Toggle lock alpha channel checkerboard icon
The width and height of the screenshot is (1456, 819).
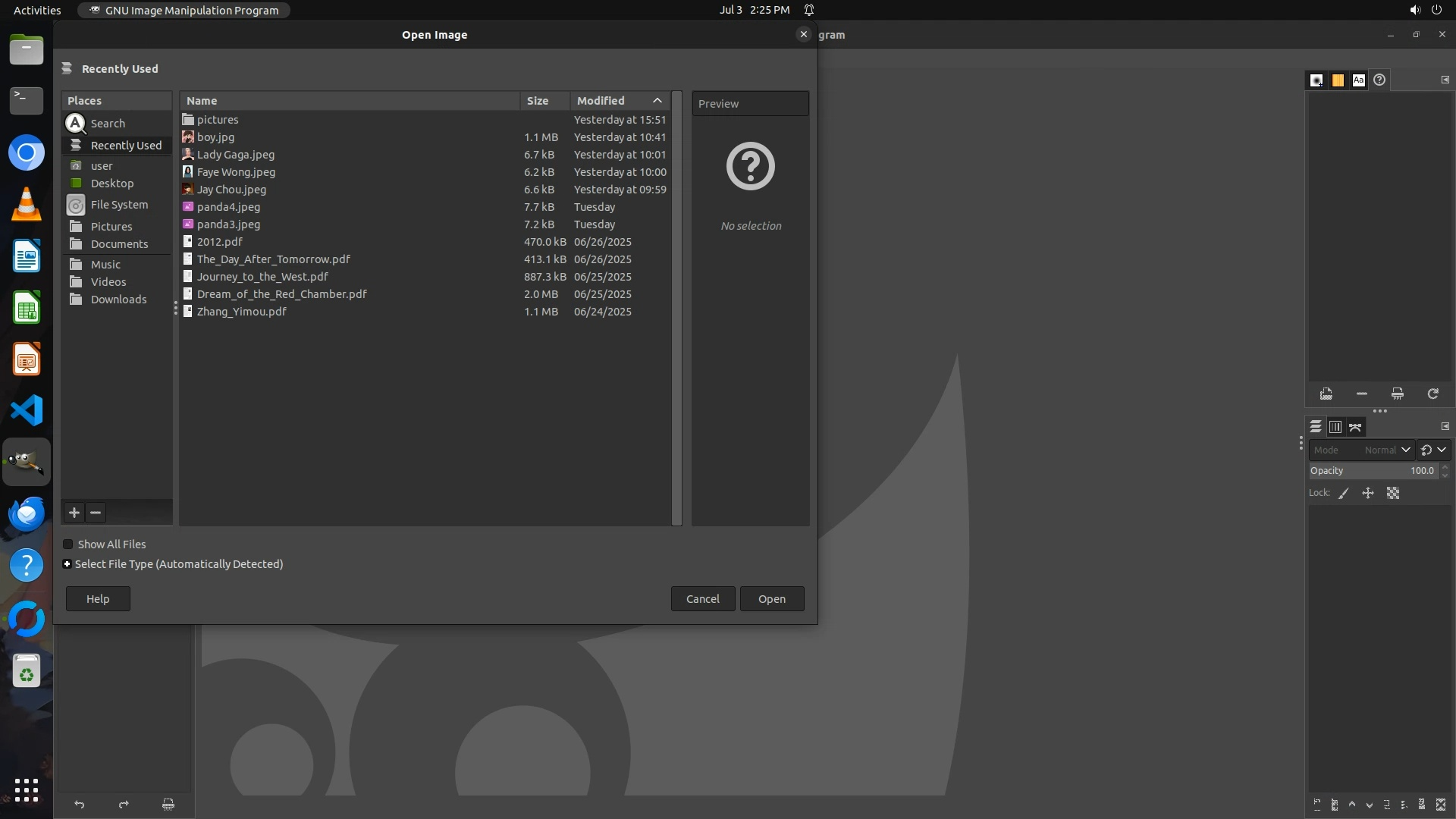(1393, 493)
